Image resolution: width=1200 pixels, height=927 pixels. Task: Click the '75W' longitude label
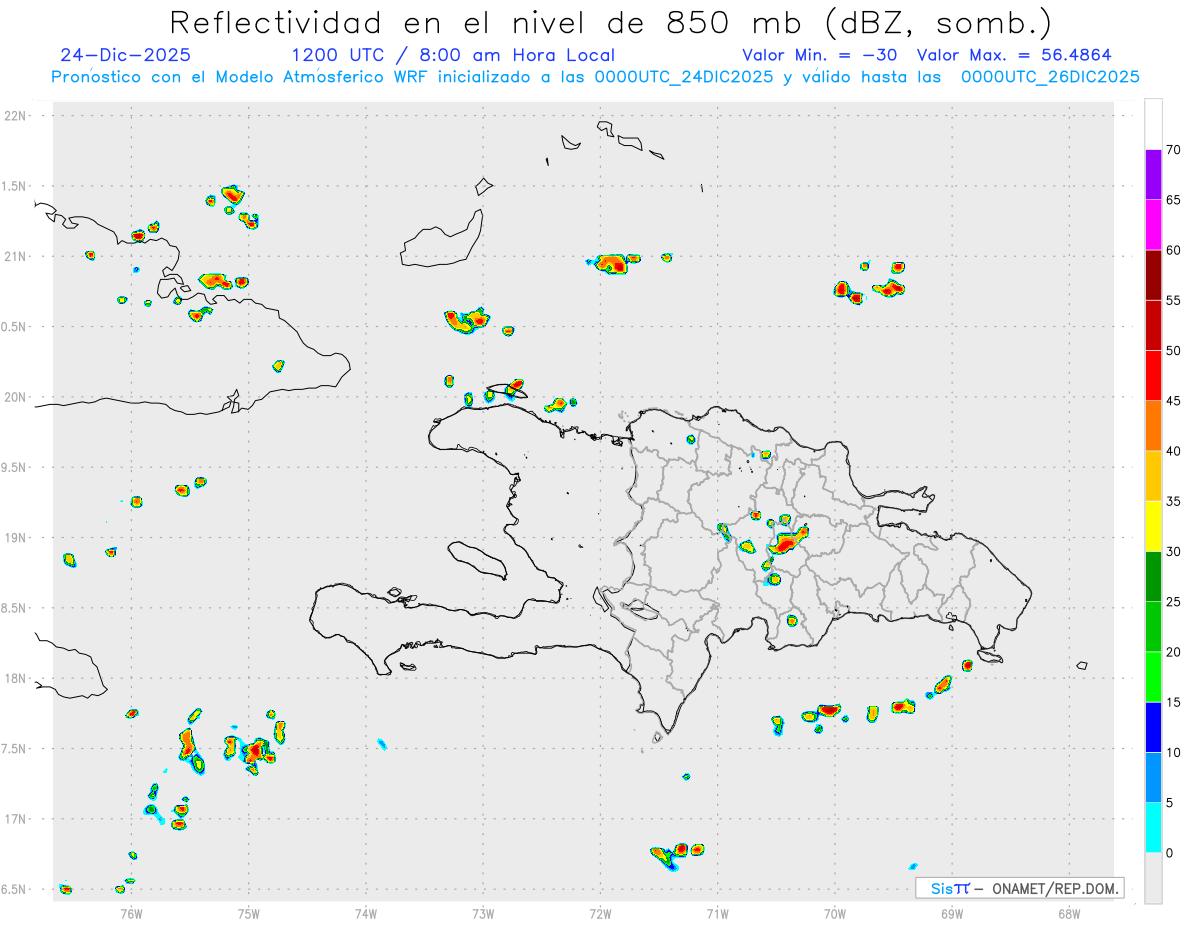tap(249, 913)
